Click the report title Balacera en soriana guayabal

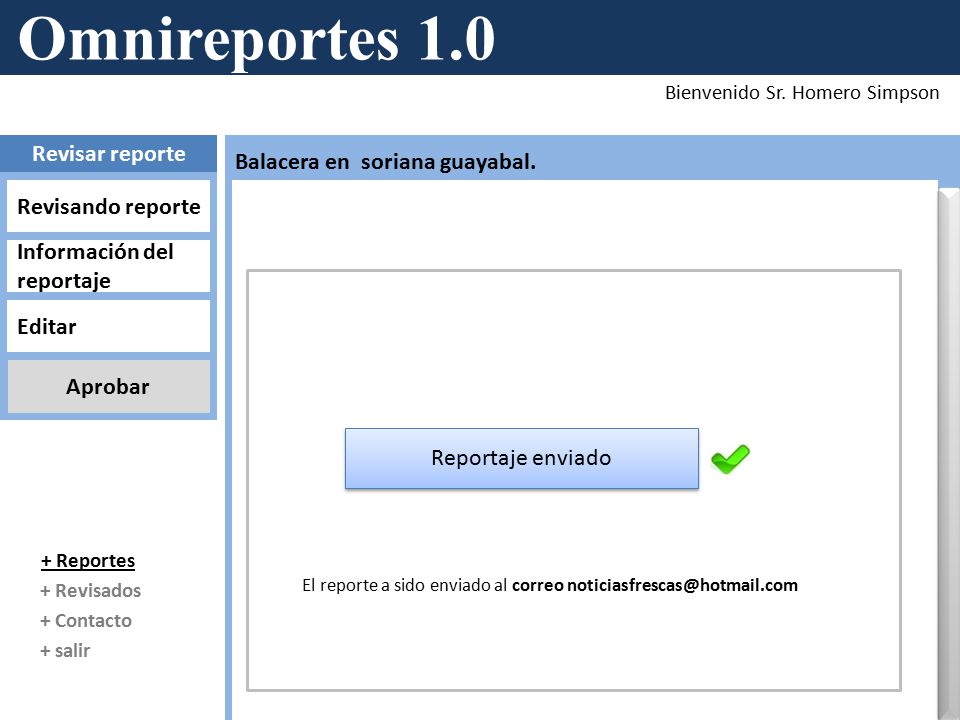pyautogui.click(x=386, y=162)
